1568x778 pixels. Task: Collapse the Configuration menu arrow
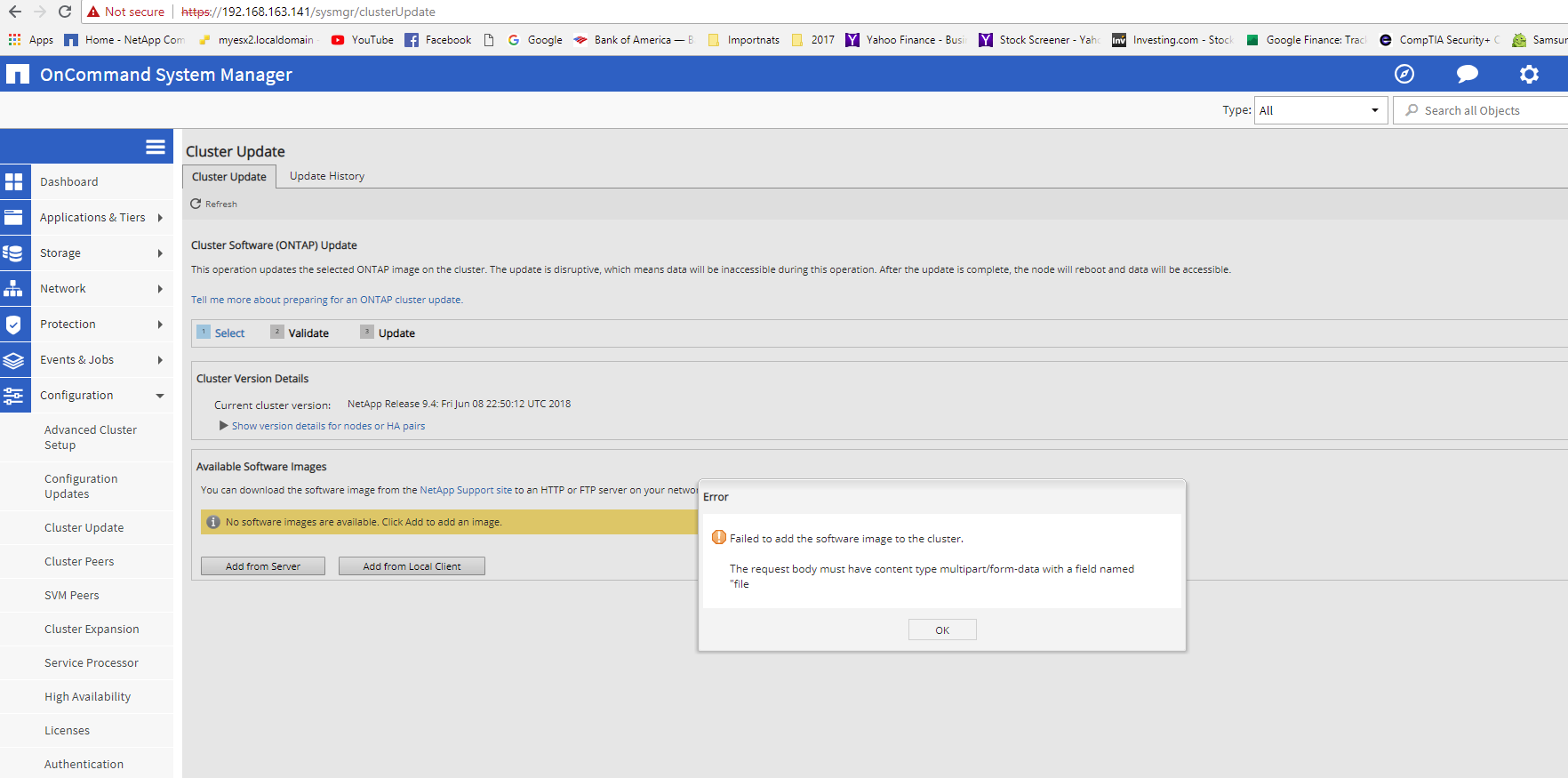(160, 396)
